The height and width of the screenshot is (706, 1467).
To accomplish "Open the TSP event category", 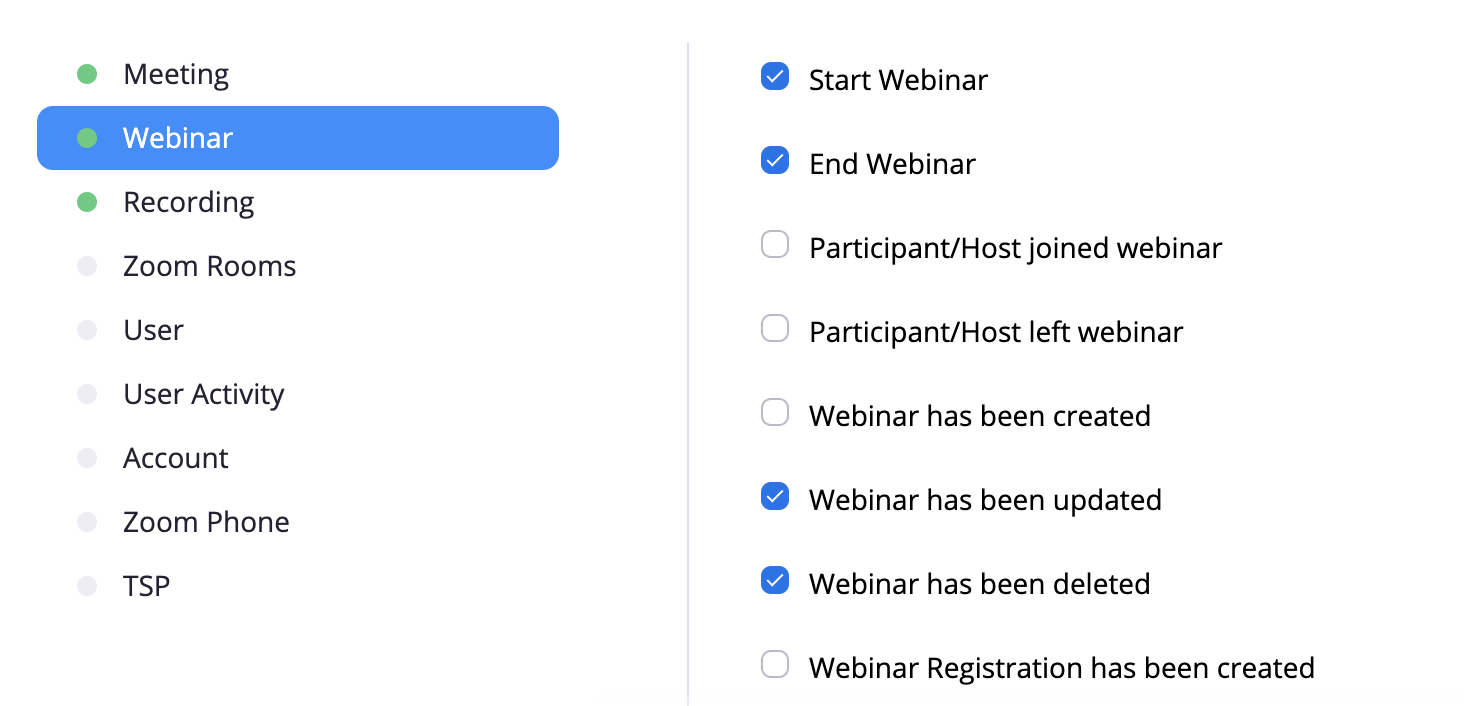I will click(x=297, y=586).
